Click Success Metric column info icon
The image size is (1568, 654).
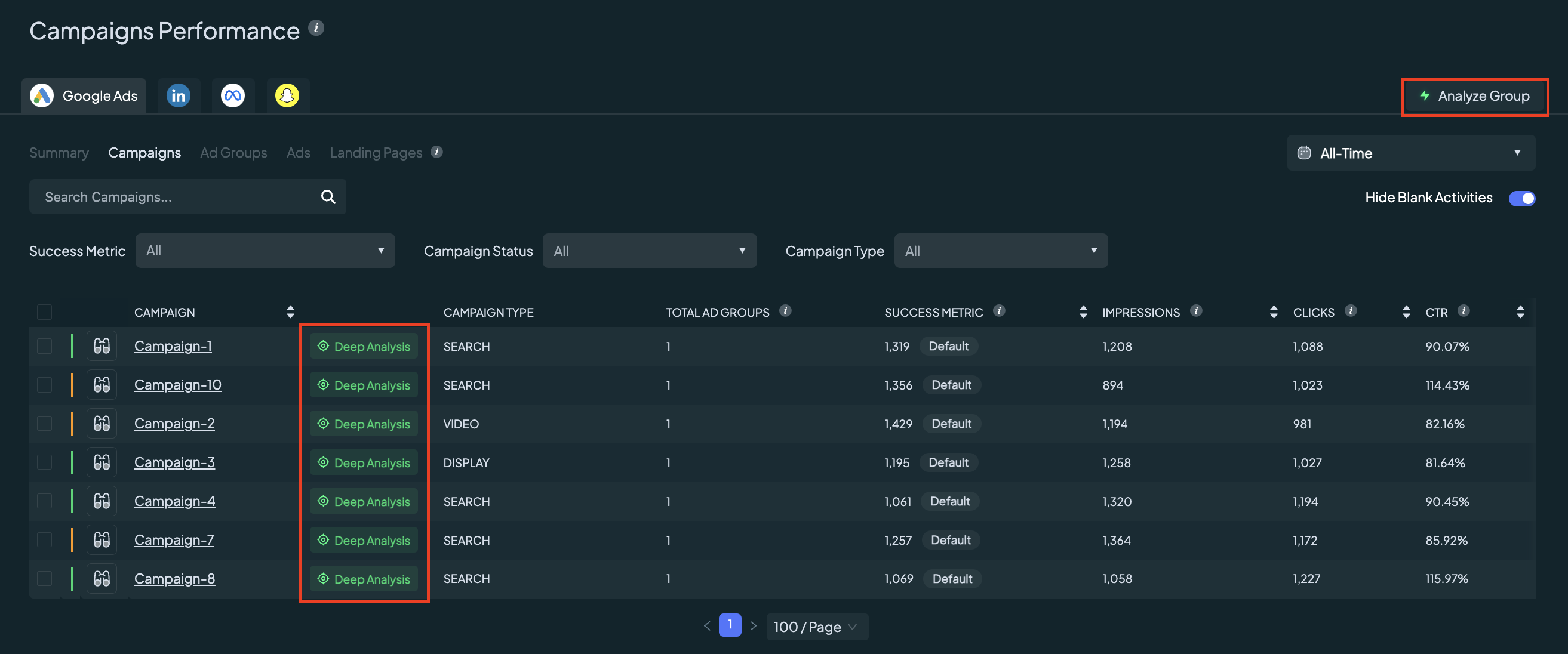pos(999,311)
